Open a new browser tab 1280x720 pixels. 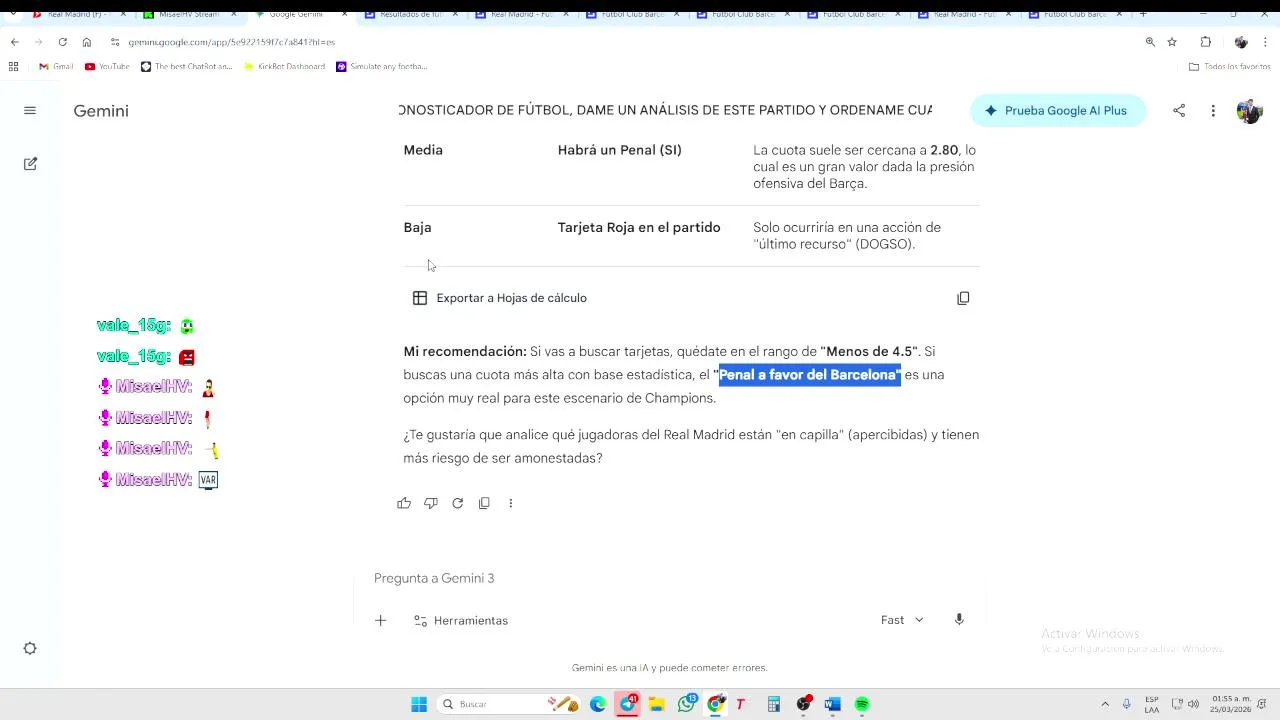click(x=1143, y=14)
